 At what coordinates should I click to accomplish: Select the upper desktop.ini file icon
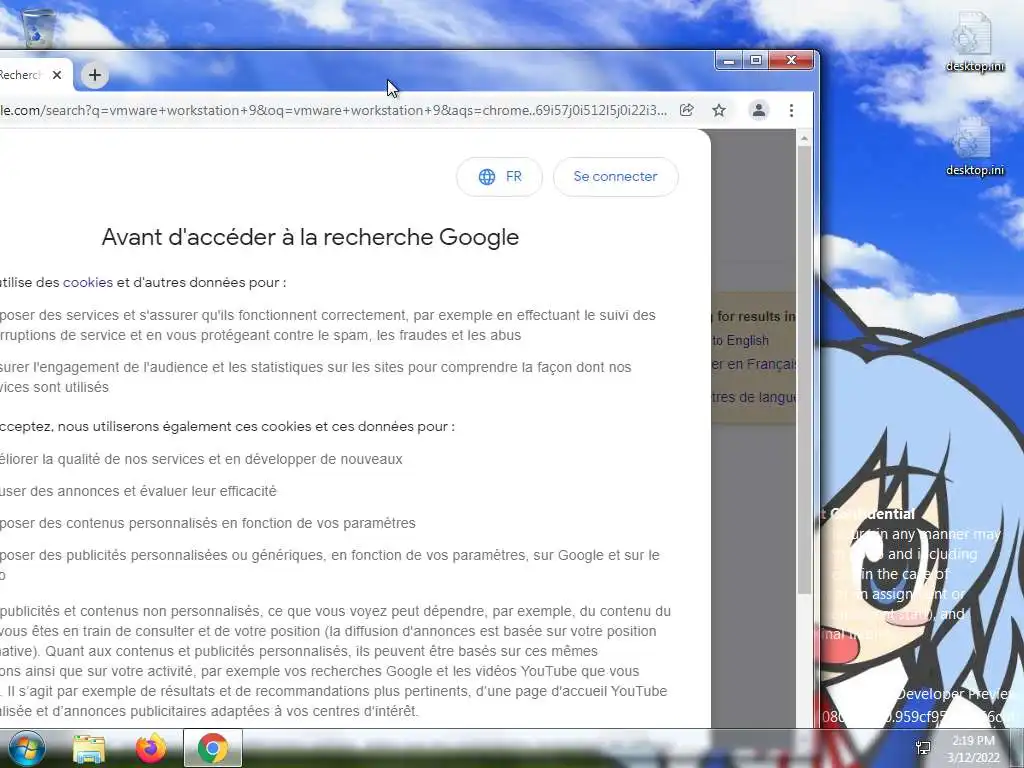[x=975, y=42]
